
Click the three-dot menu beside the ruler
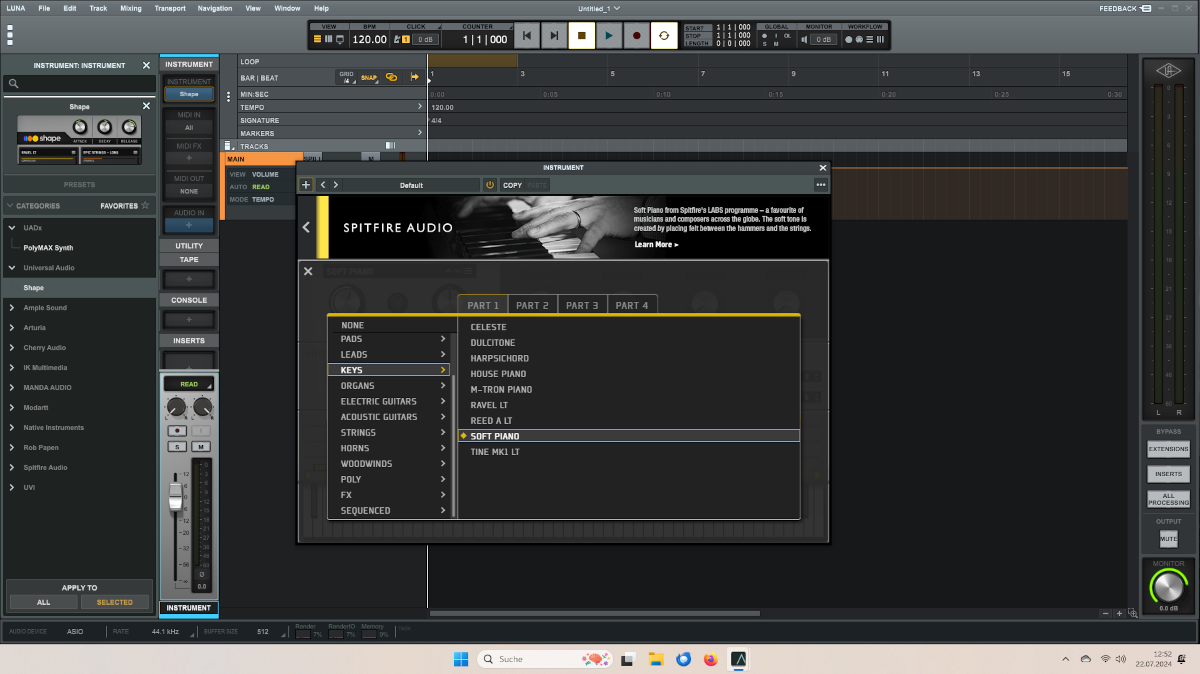[229, 97]
